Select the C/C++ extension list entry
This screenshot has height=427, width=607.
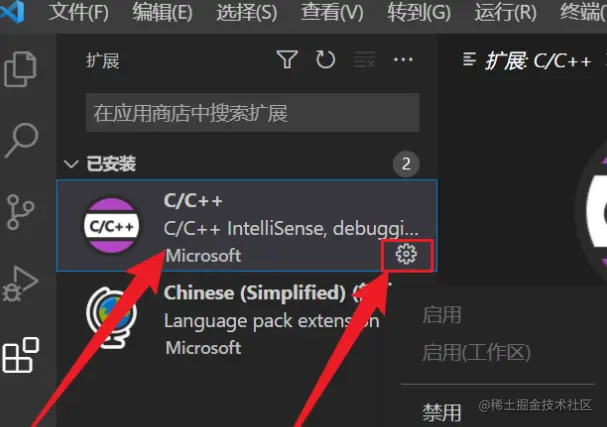pyautogui.click(x=247, y=225)
